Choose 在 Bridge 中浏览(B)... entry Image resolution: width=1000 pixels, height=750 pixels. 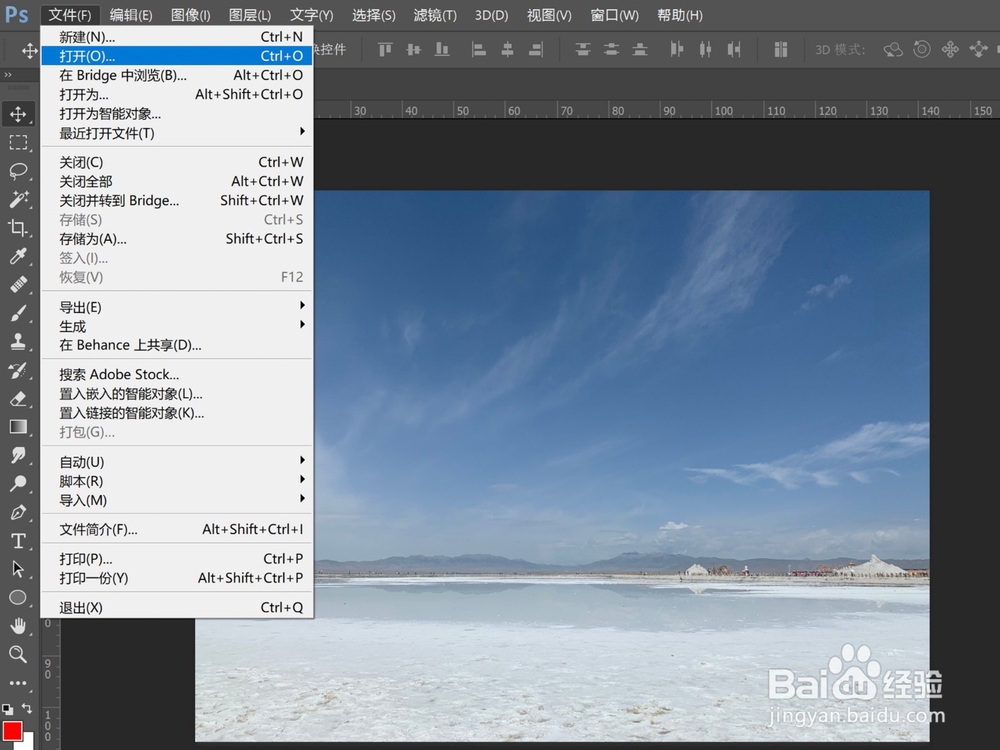pyautogui.click(x=177, y=75)
